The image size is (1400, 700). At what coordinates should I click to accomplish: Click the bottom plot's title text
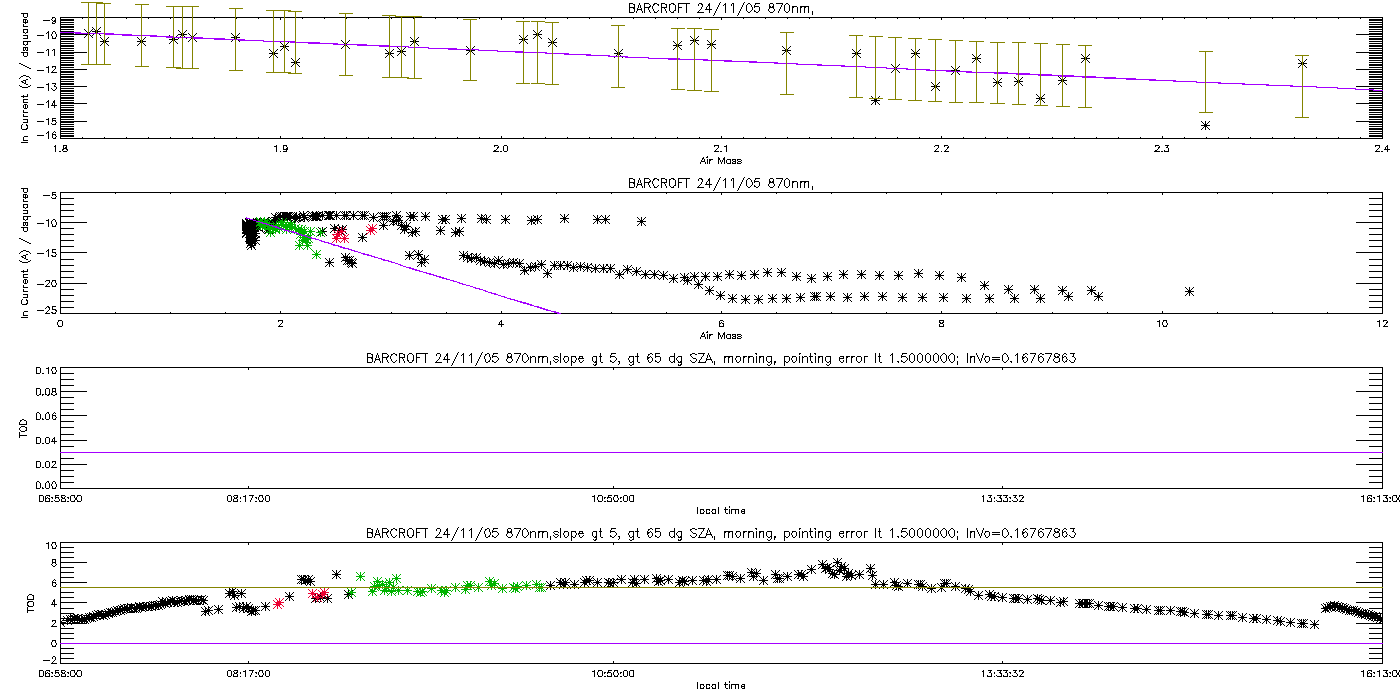tap(720, 534)
